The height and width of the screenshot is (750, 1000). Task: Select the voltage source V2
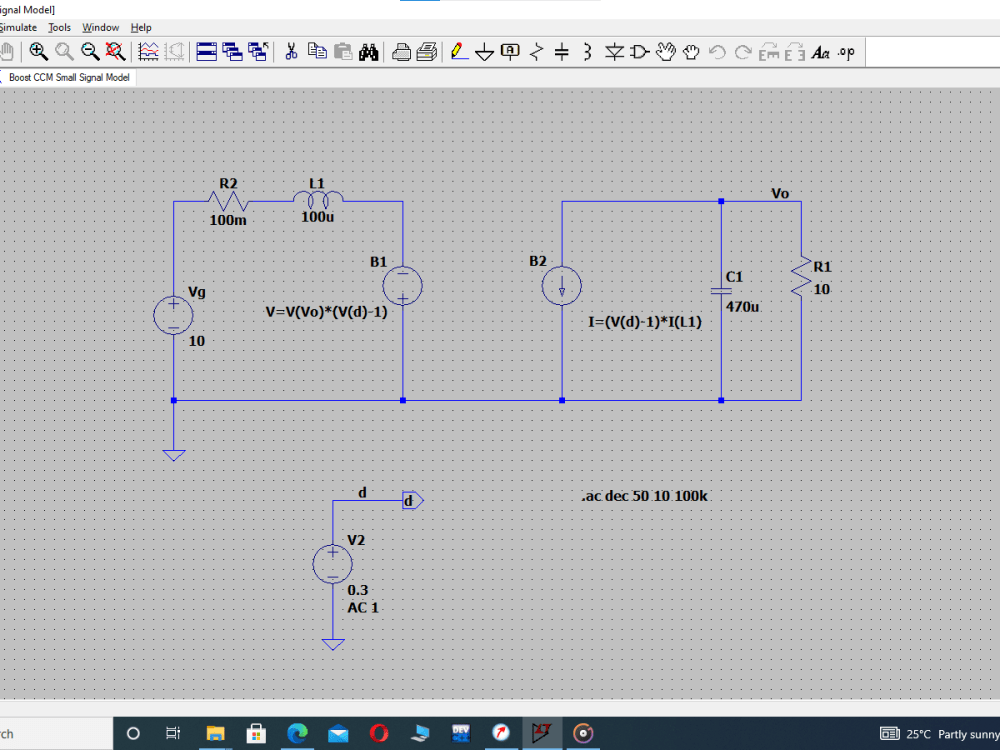332,563
